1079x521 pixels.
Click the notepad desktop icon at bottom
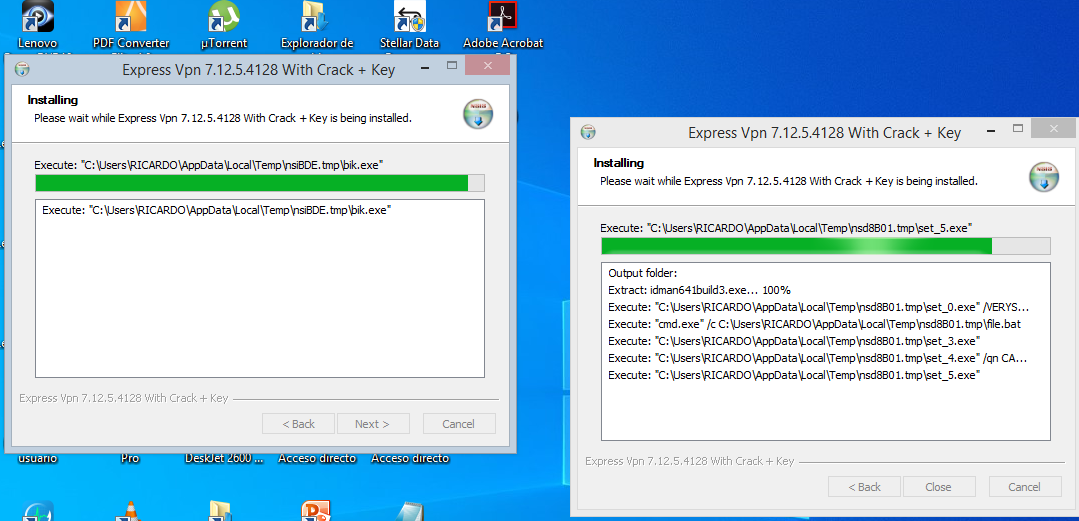pos(410,512)
